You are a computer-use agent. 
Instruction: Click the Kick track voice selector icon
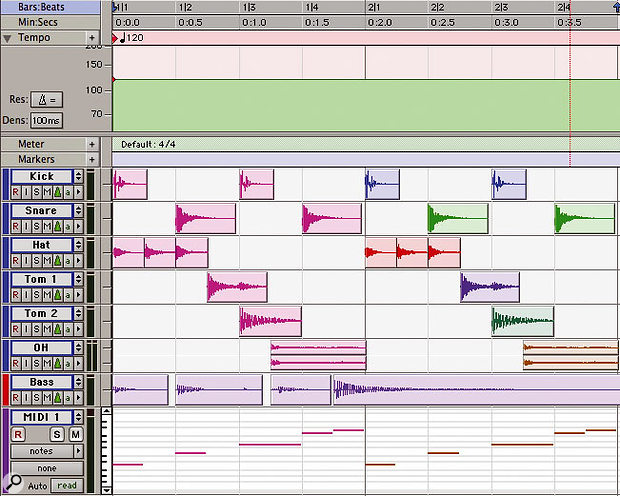pyautogui.click(x=58, y=192)
